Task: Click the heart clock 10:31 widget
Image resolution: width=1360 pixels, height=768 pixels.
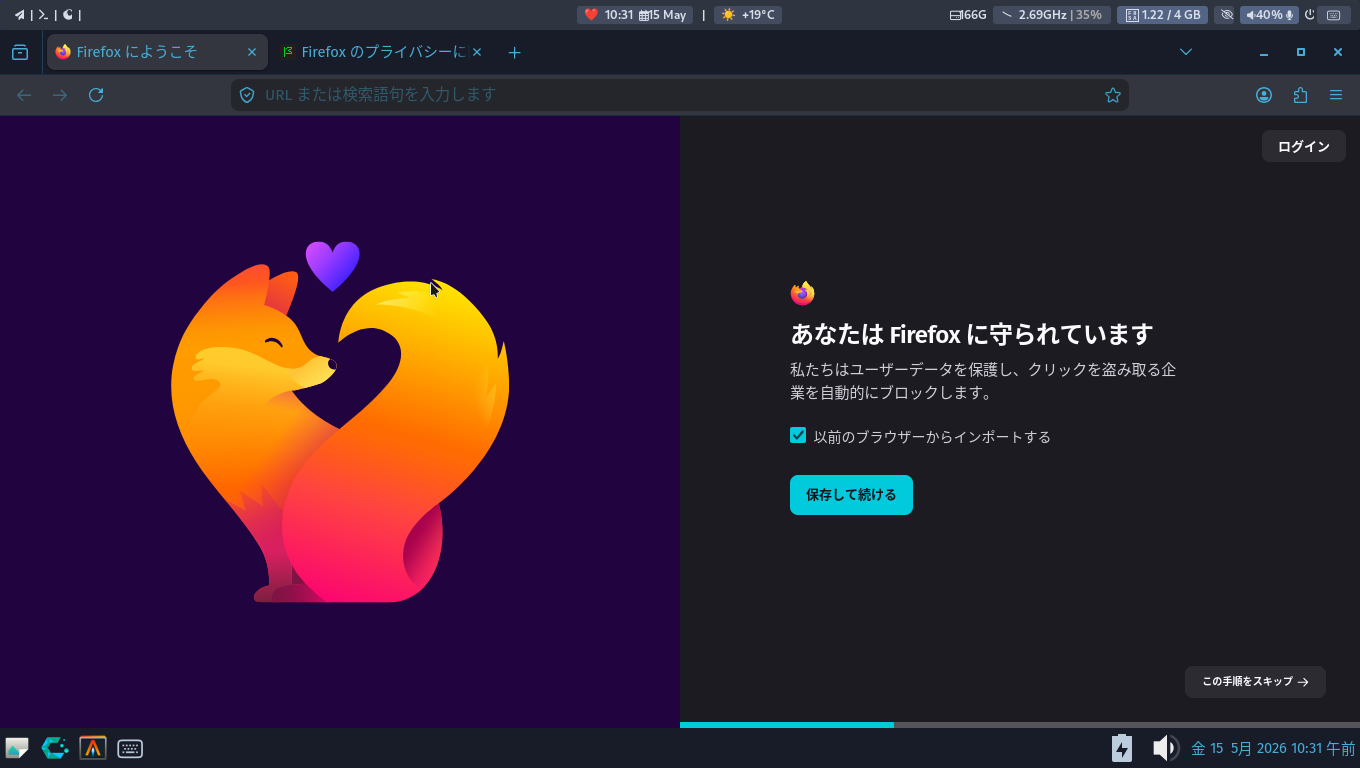Action: [608, 15]
